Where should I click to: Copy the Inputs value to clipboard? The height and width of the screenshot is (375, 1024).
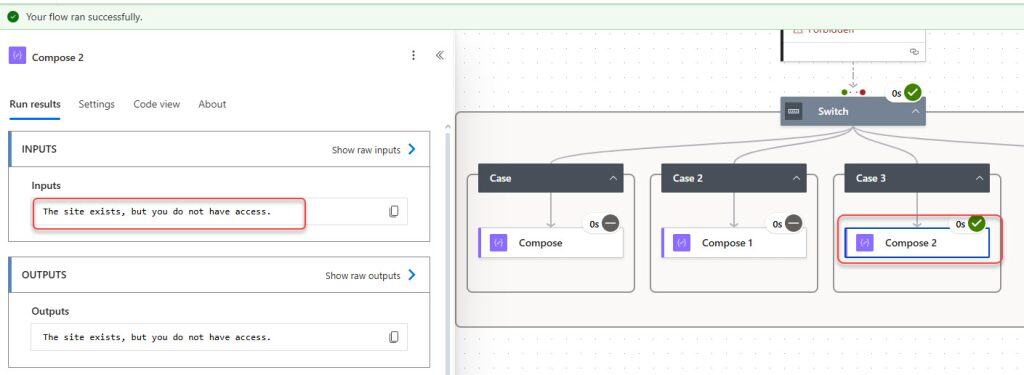pyautogui.click(x=394, y=211)
